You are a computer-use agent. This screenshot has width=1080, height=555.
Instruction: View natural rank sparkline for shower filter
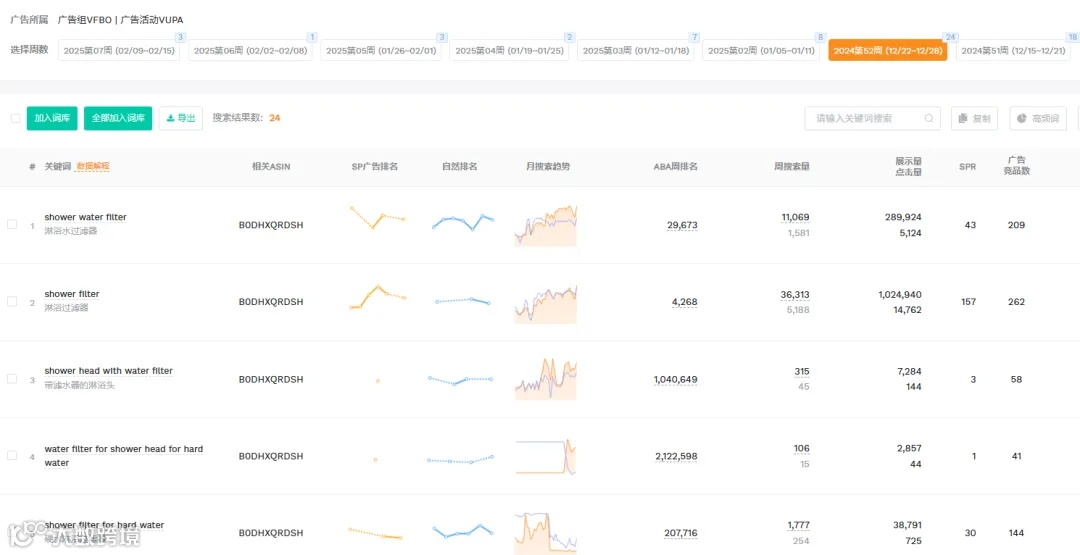[x=462, y=301]
